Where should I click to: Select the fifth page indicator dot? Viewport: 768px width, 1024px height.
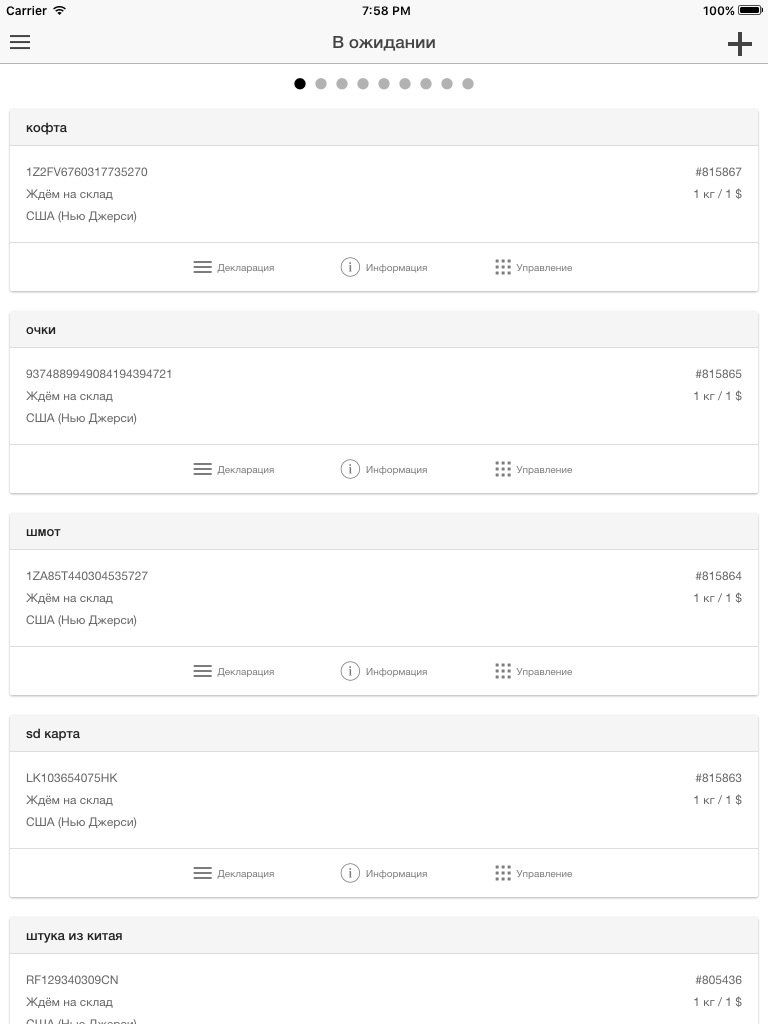pyautogui.click(x=384, y=84)
